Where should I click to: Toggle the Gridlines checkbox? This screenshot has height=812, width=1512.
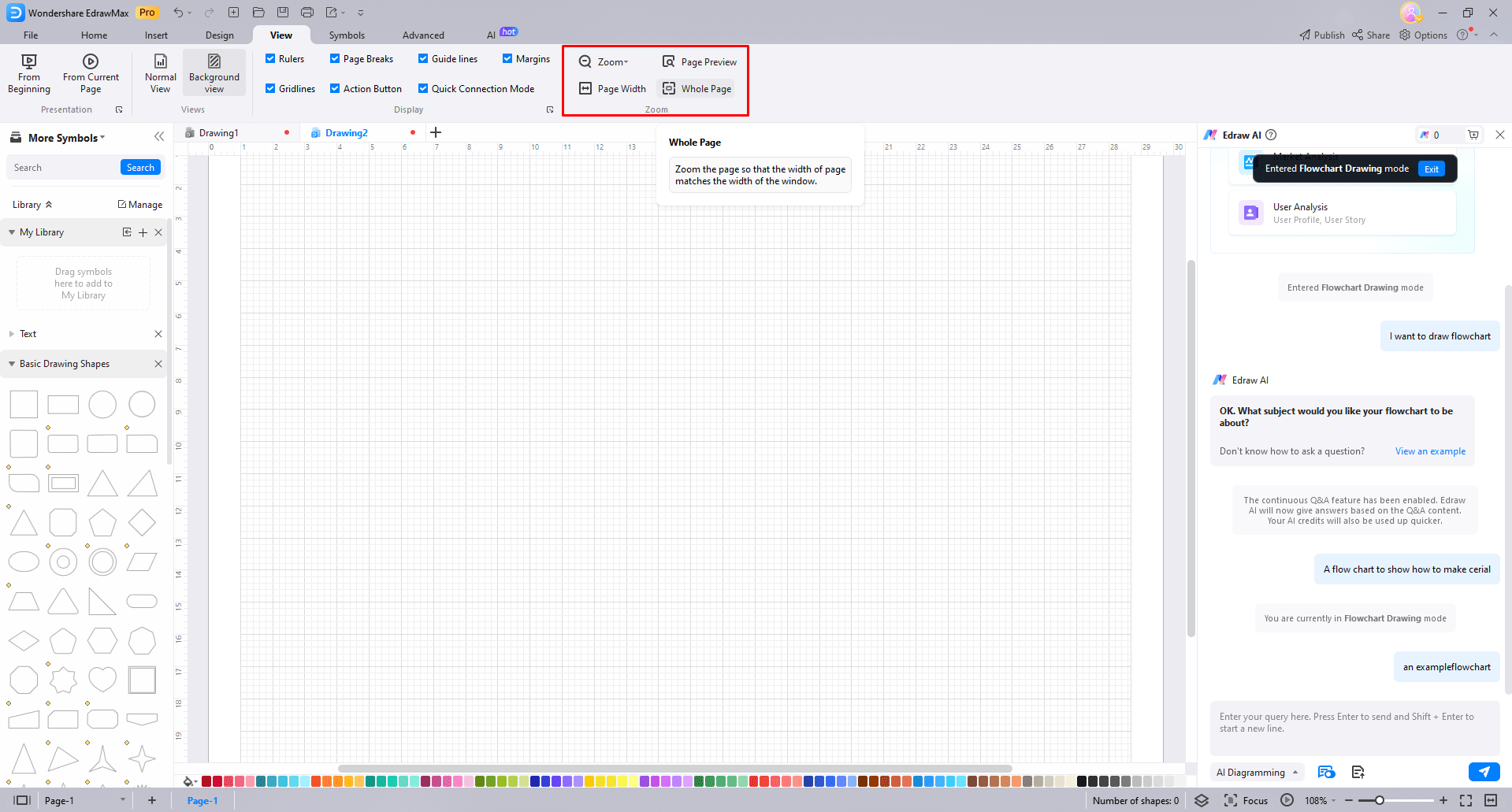270,89
